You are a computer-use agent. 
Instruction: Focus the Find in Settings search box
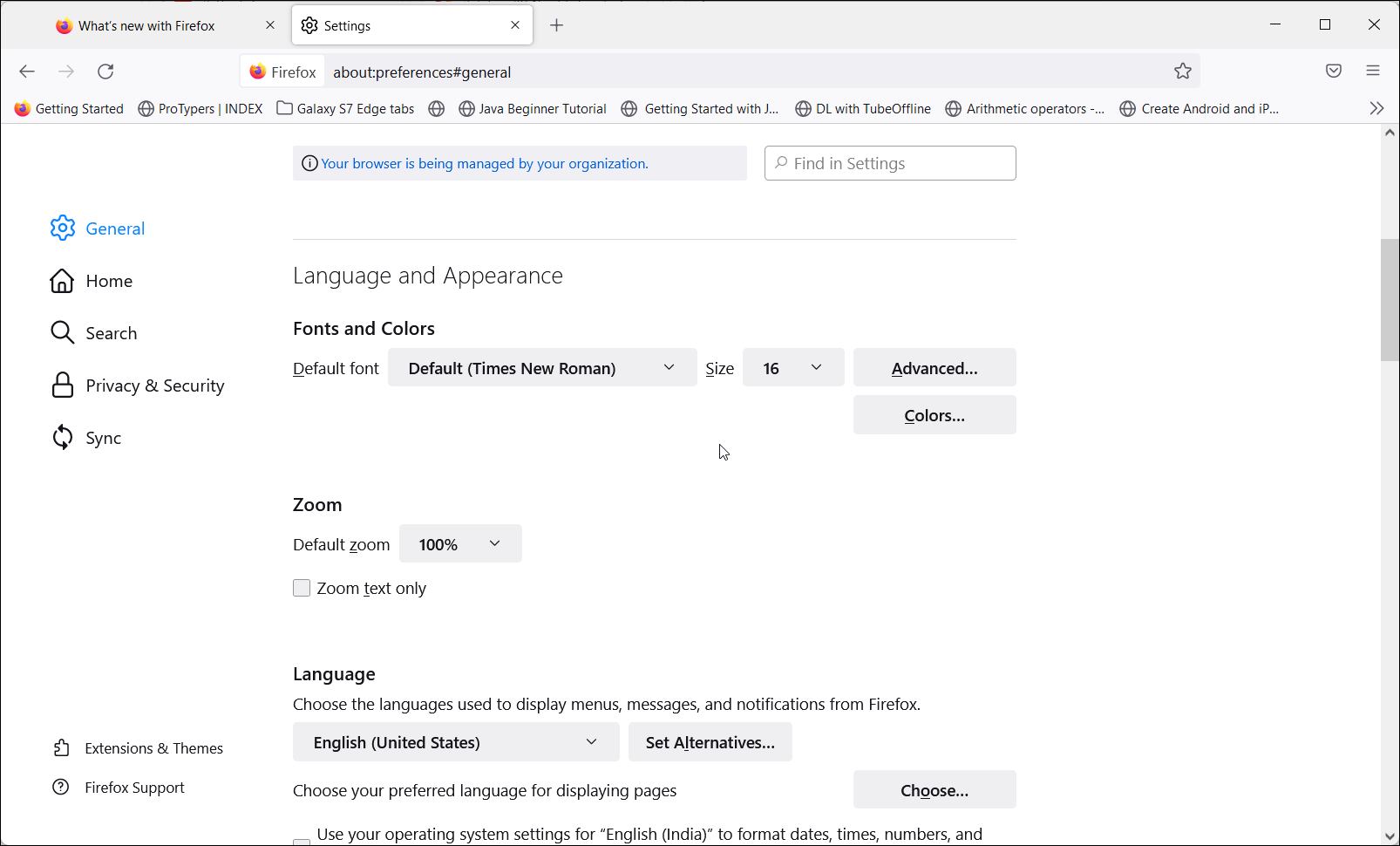pyautogui.click(x=890, y=163)
